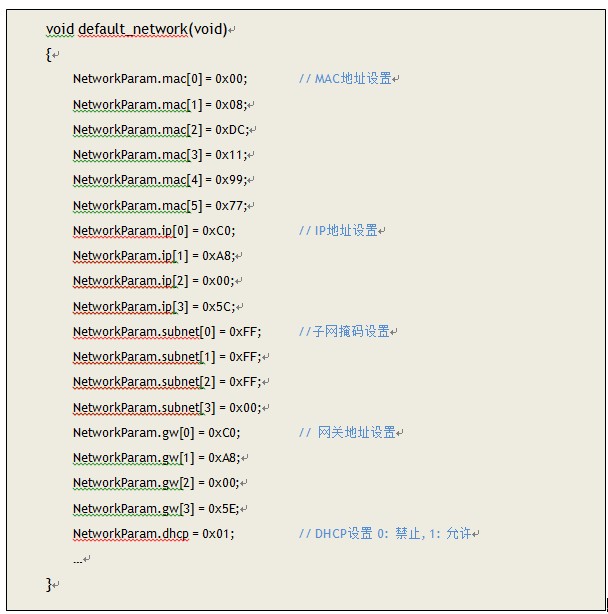Click the comment '// 网关地址设置'
The image size is (608, 614).
pos(348,433)
